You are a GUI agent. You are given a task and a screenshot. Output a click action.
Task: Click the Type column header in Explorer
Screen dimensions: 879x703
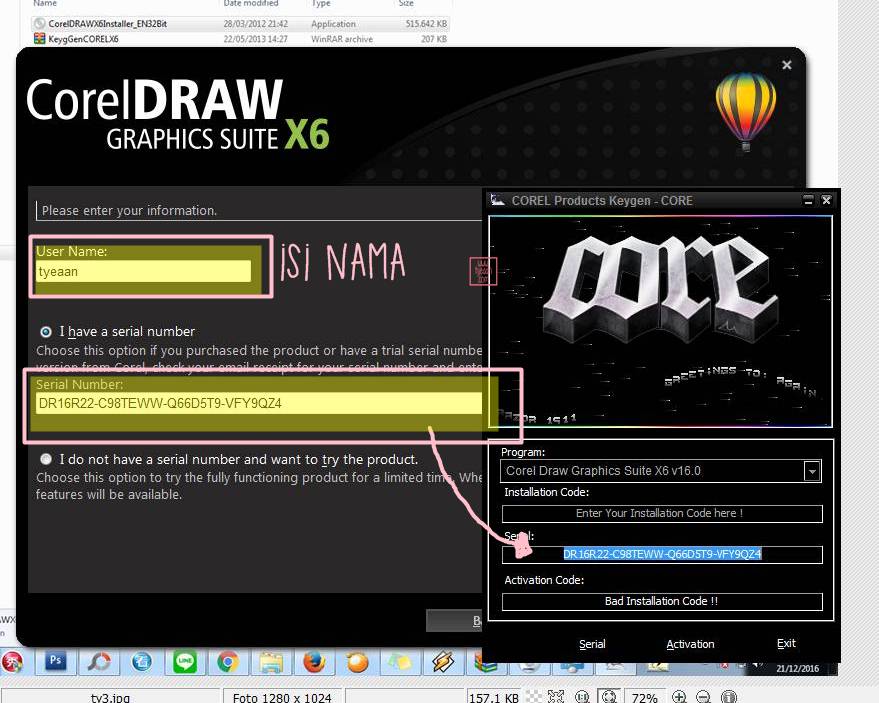pyautogui.click(x=321, y=3)
